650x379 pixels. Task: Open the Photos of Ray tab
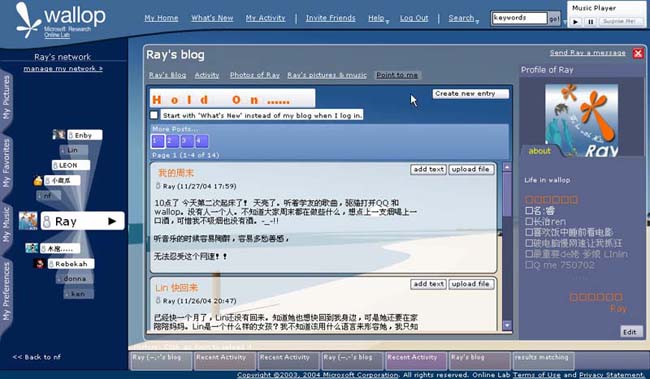tap(255, 75)
